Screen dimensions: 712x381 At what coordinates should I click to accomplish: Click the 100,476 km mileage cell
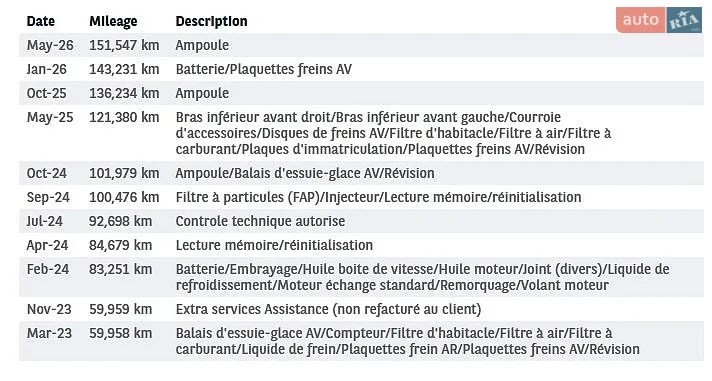click(124, 198)
